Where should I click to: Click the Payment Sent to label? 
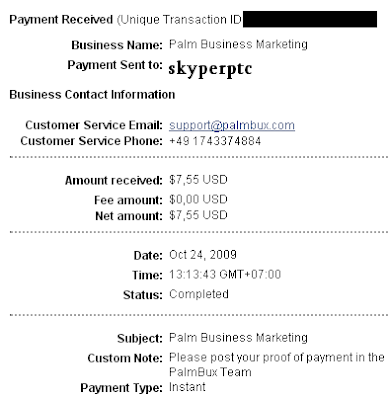[x=115, y=65]
